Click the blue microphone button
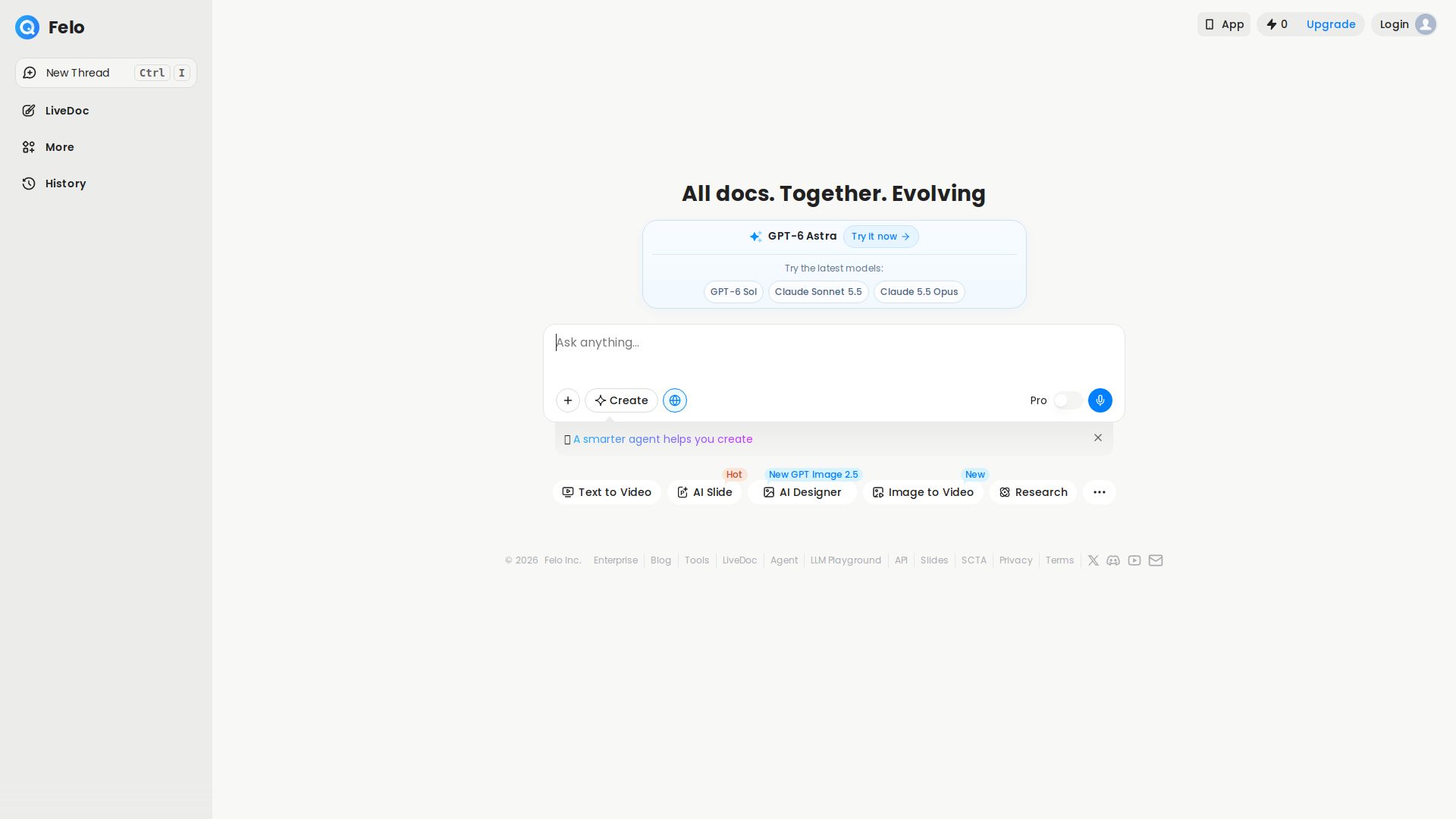Screen dimensions: 1456x819 1100,400
